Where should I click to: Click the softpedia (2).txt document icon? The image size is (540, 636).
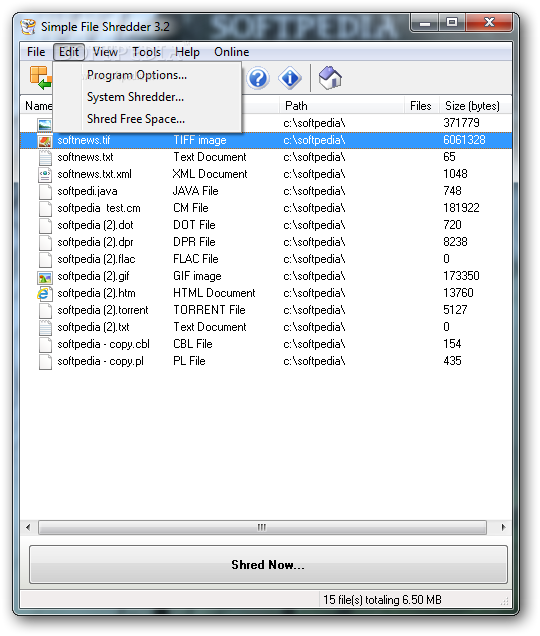45,328
